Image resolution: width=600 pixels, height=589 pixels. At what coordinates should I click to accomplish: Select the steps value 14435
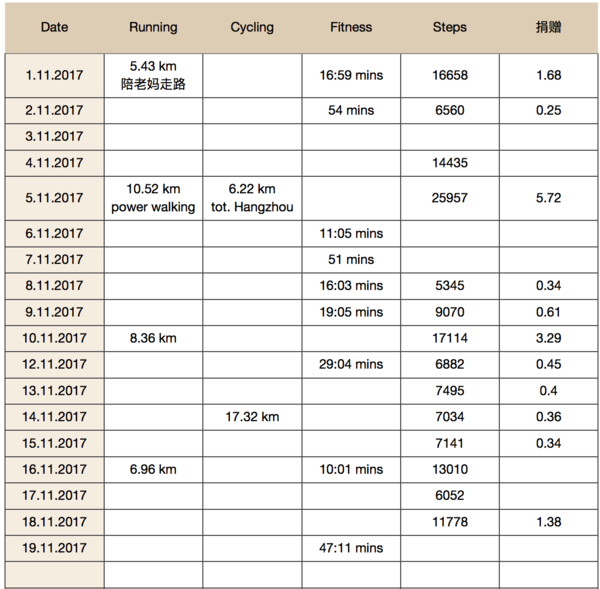450,163
